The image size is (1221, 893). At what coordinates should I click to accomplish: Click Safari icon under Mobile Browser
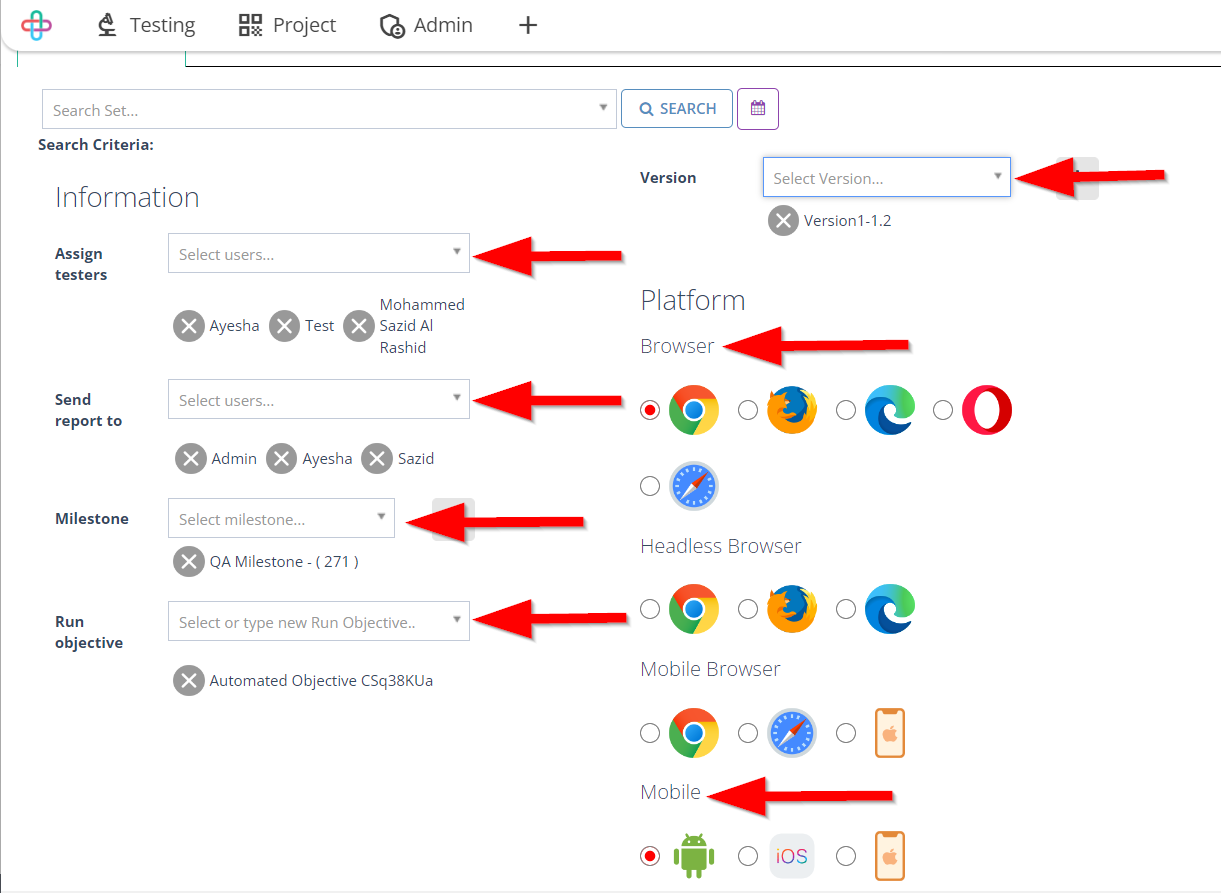[792, 733]
